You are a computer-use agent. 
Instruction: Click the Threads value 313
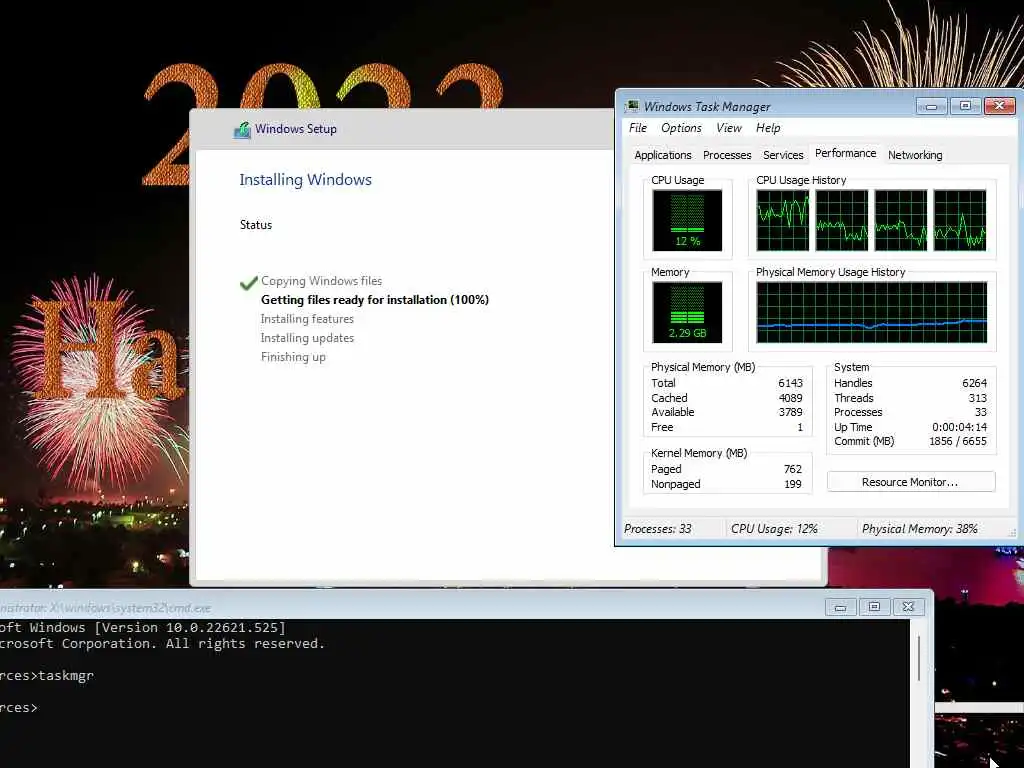[978, 398]
